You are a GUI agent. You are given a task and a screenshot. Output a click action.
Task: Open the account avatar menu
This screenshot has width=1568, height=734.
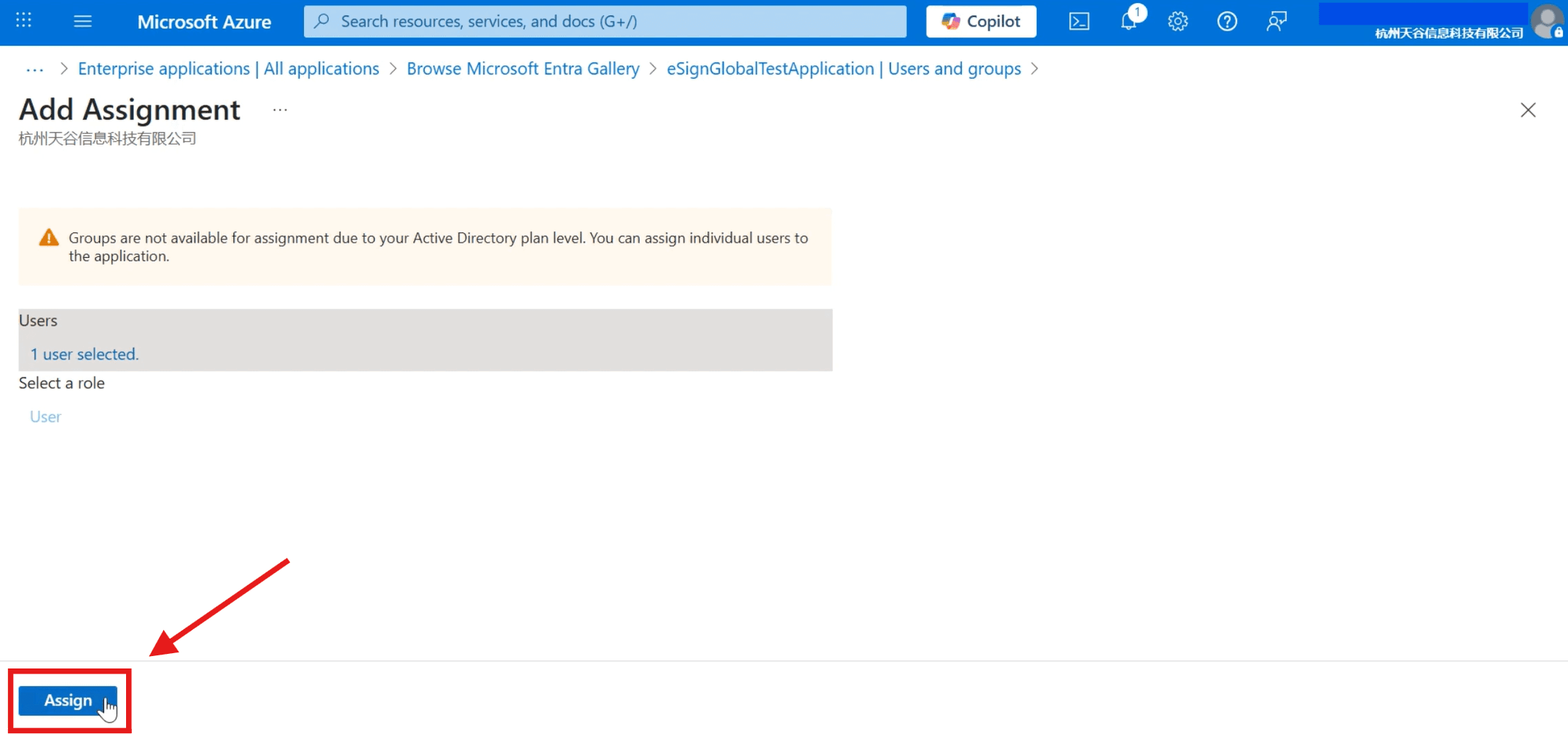tap(1546, 22)
